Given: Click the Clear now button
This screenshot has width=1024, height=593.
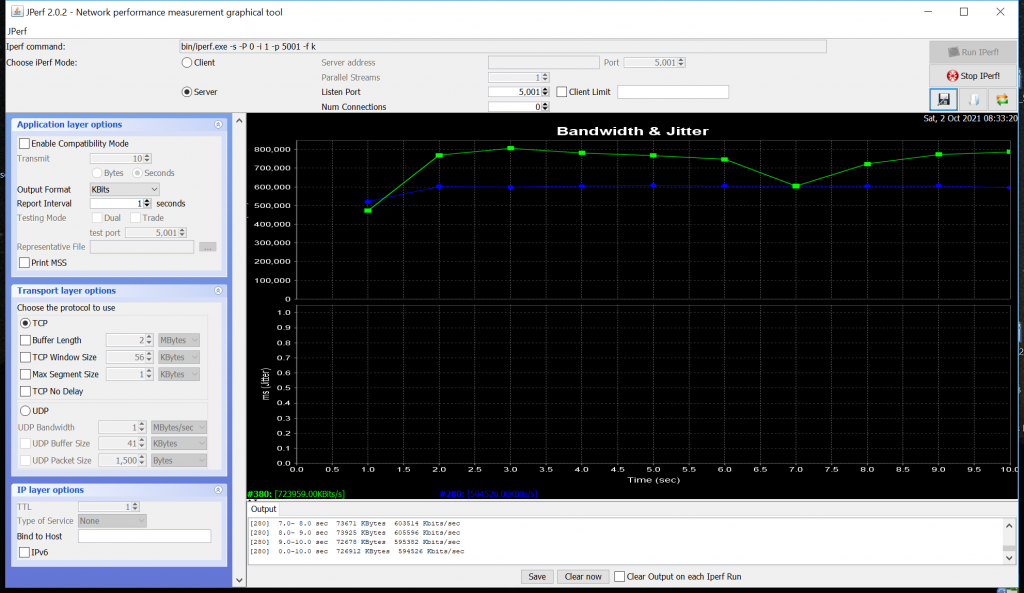Looking at the screenshot, I should click(583, 577).
